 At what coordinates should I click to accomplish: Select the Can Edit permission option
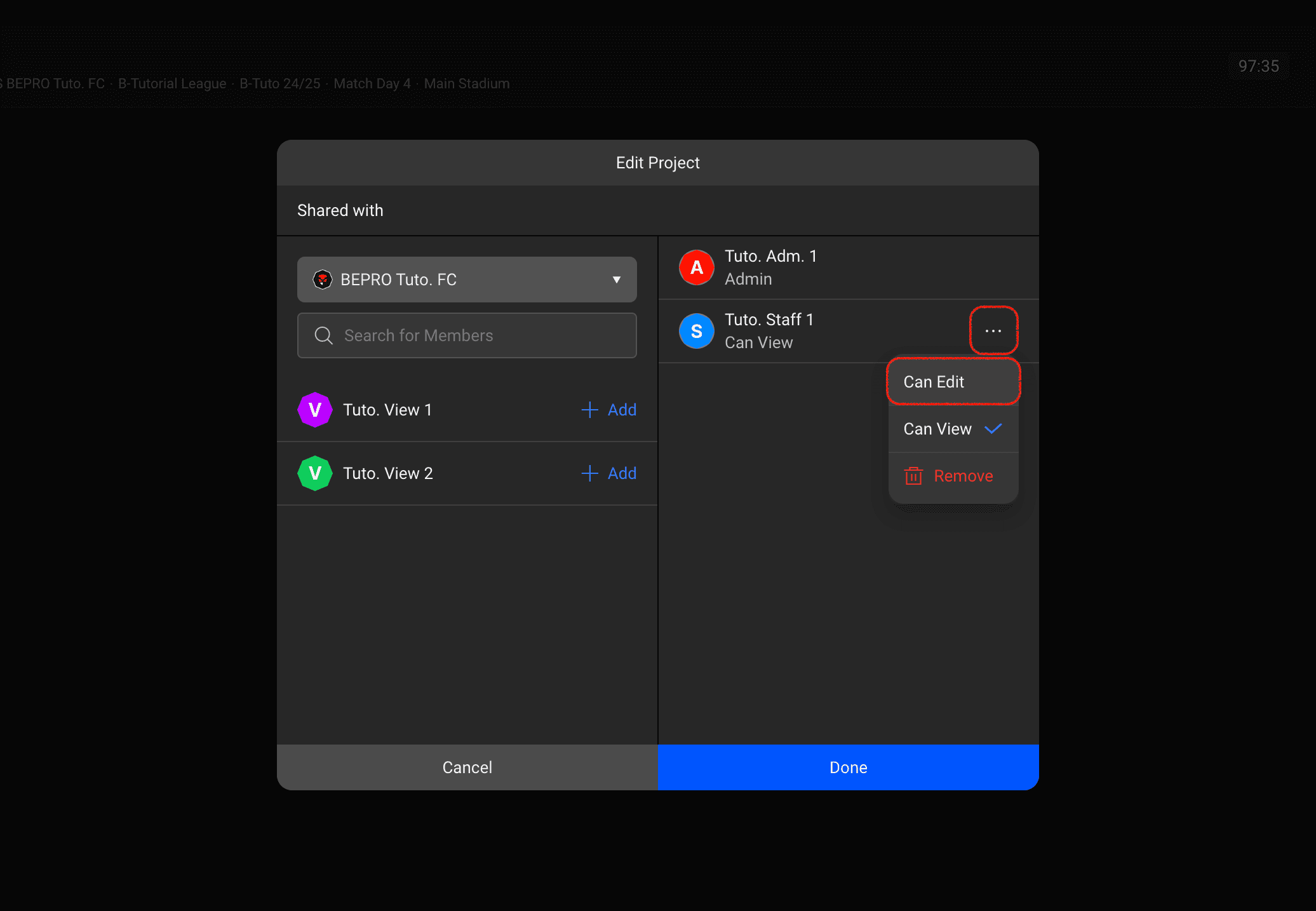pyautogui.click(x=934, y=382)
